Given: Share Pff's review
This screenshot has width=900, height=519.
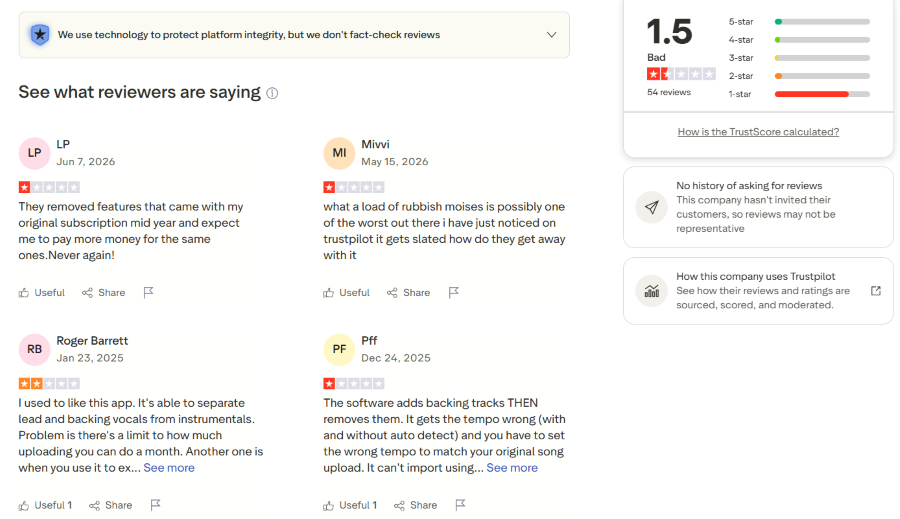Looking at the screenshot, I should coord(415,505).
